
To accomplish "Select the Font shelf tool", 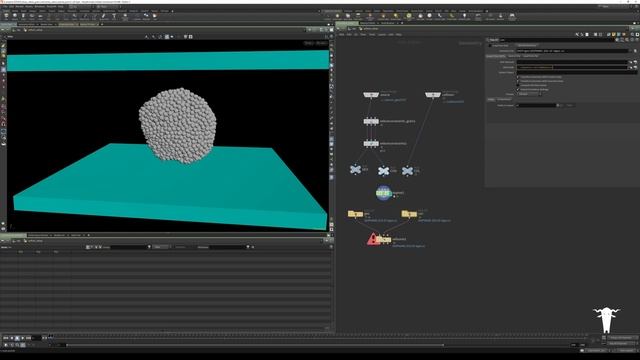I will (x=114, y=16).
